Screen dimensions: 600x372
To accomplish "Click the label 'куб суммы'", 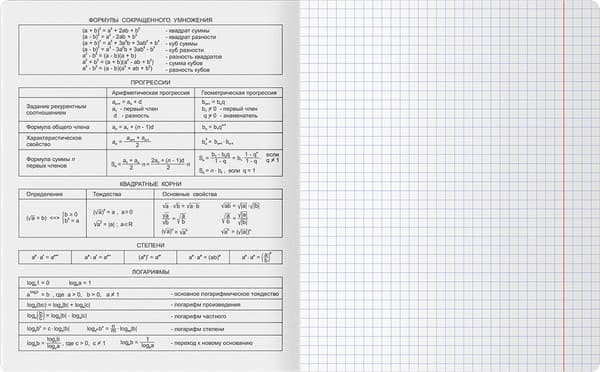I will (x=183, y=44).
